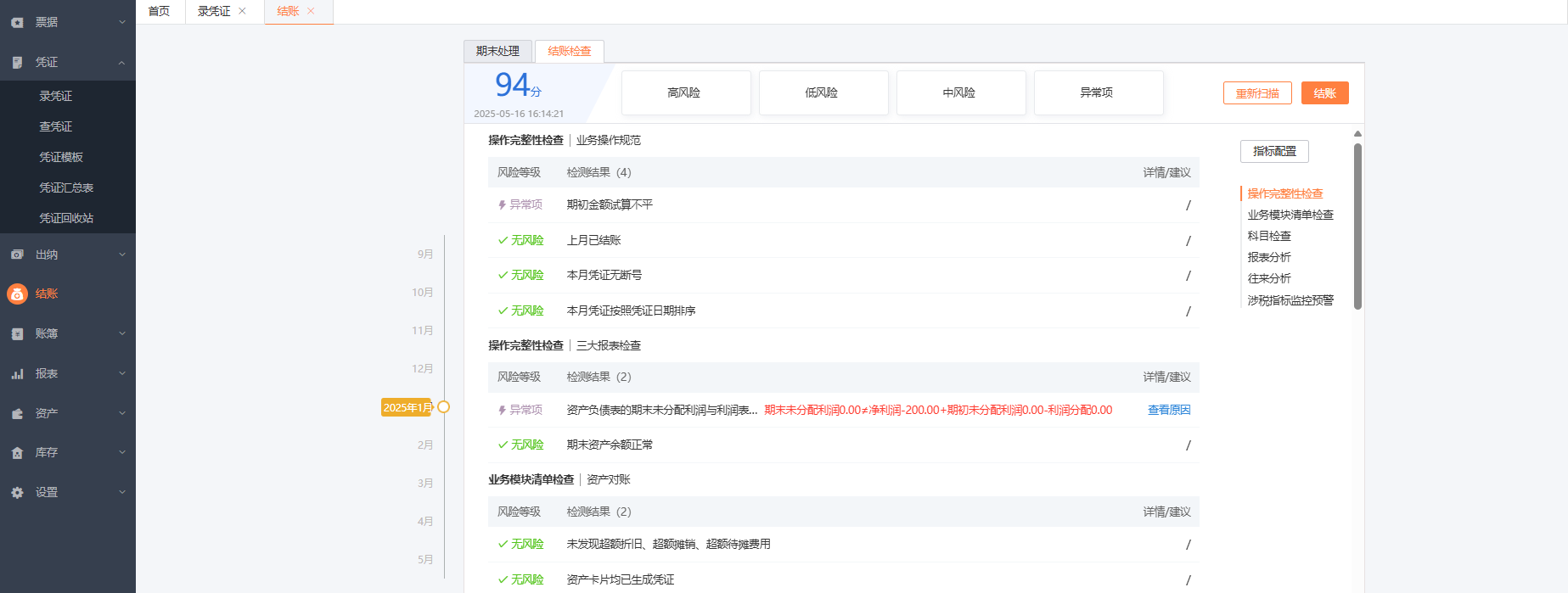Screen dimensions: 1568x593
Task: Switch to the 期末处理 tab
Action: (x=497, y=51)
